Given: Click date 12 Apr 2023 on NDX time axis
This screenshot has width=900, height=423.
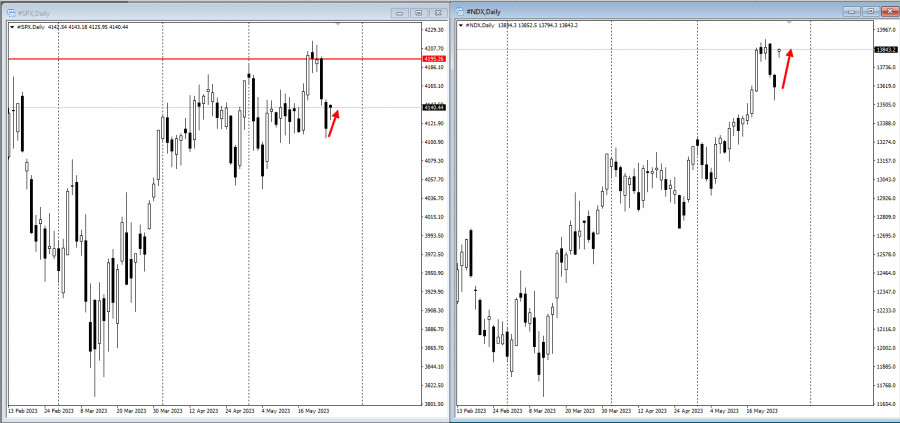Looking at the screenshot, I should pyautogui.click(x=652, y=412).
